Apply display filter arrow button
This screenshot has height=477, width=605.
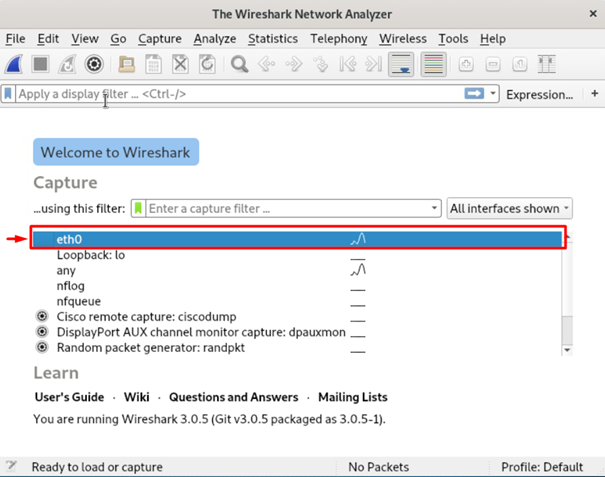[x=474, y=93]
